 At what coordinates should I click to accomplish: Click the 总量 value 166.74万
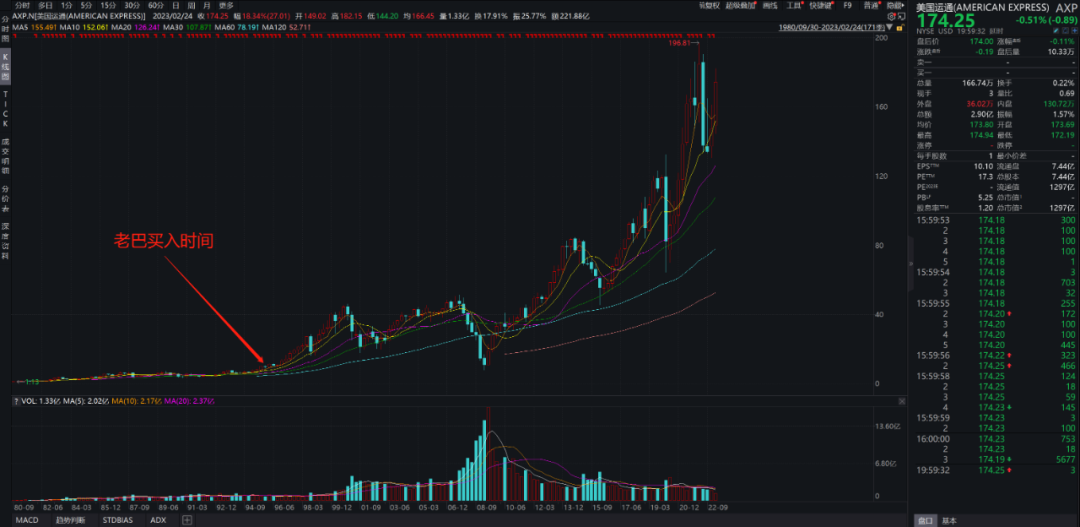tap(978, 83)
